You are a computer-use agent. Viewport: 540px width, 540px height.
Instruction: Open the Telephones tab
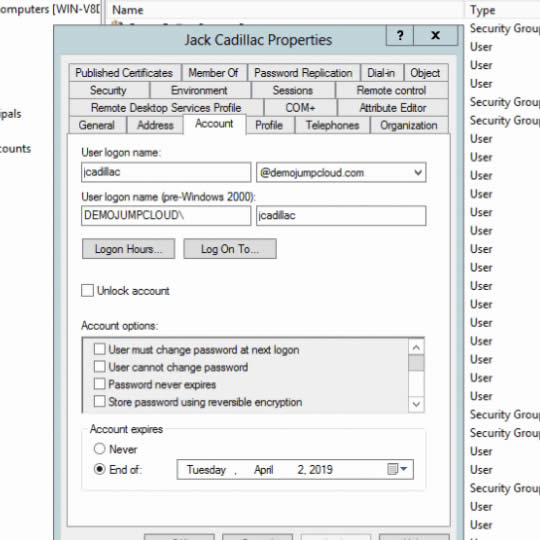point(333,125)
